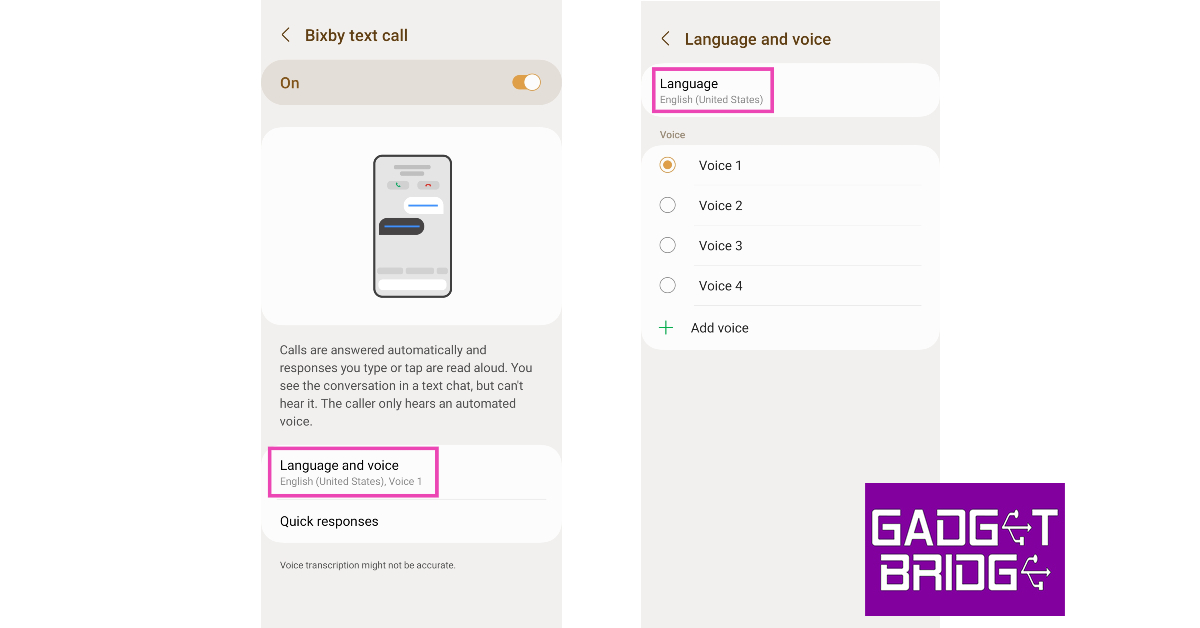
Task: Tap the Add voice label
Action: 720,328
